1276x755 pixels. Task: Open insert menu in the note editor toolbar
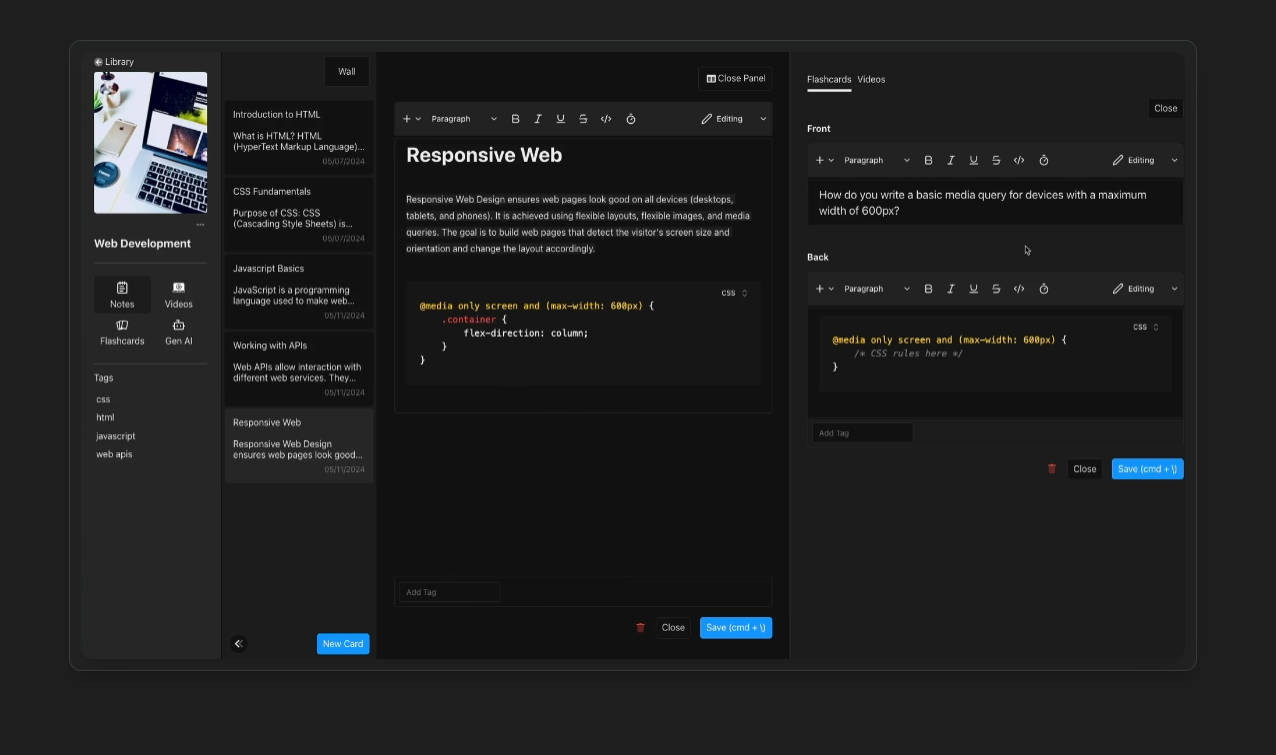[x=411, y=119]
